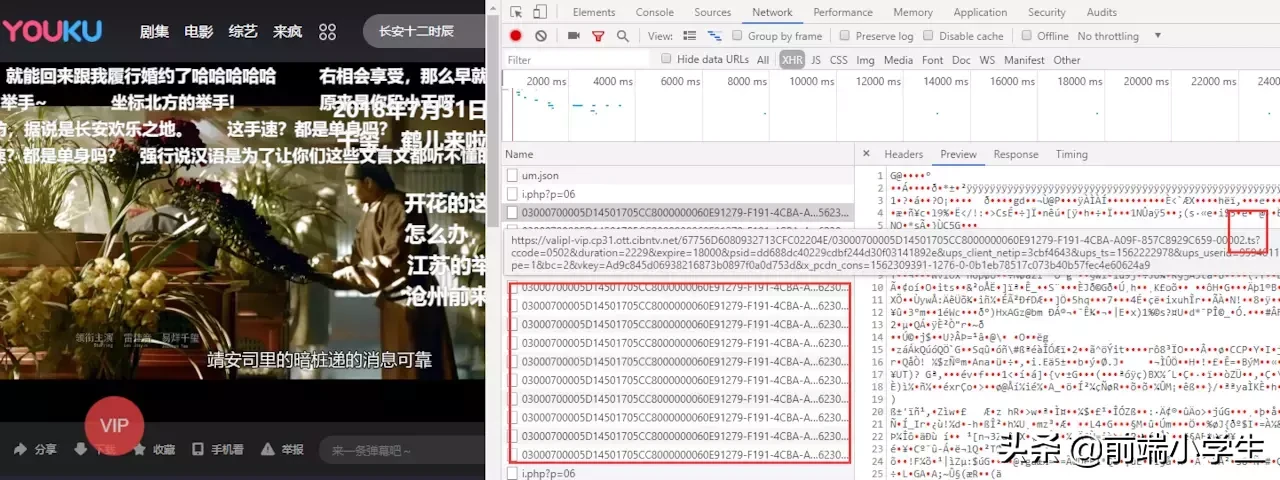Open network search with the magnifier icon
Viewport: 1280px width, 480px height.
622,36
